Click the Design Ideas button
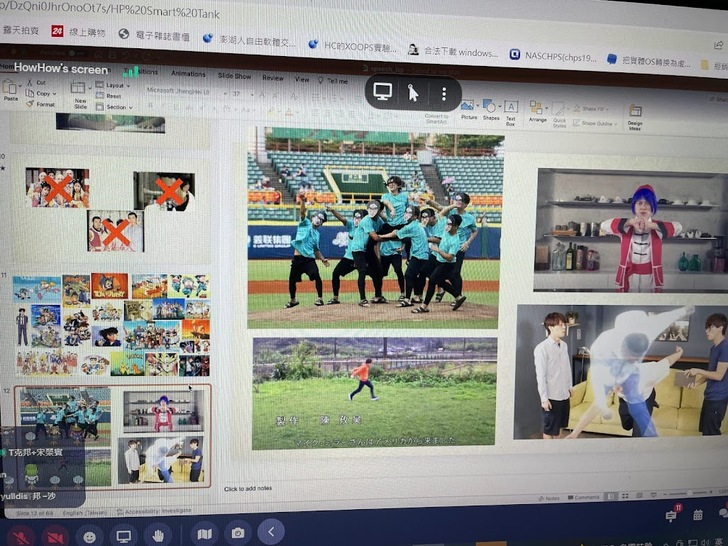 point(635,114)
